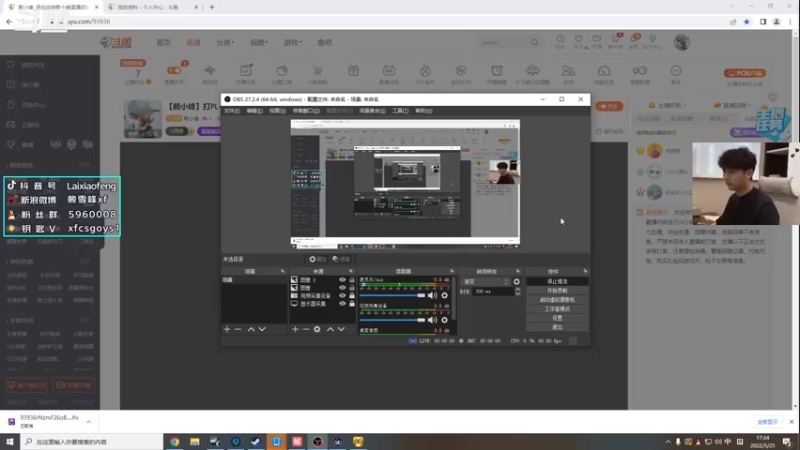Click the Douyu search input box
The width and height of the screenshot is (800, 450).
(x=504, y=43)
